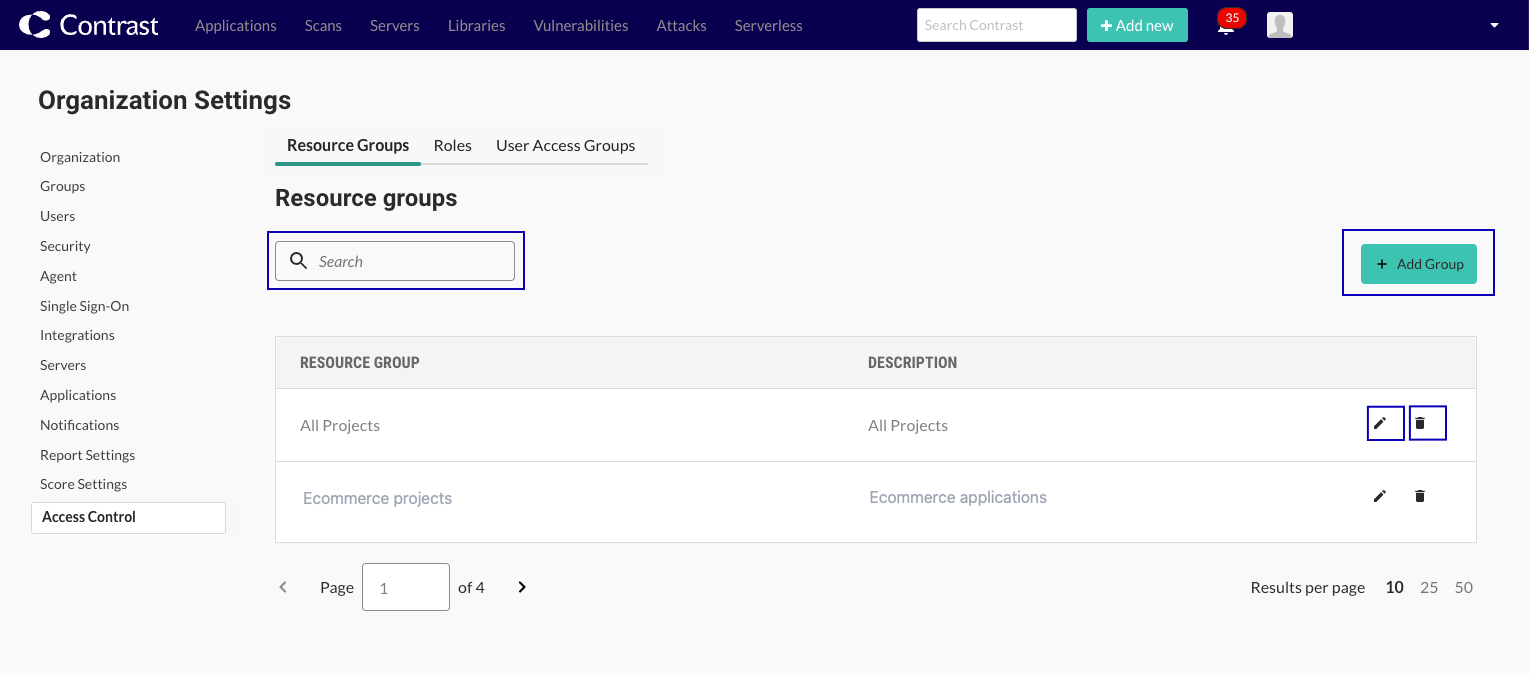Show 25 results per page
1532x675 pixels.
[1429, 587]
